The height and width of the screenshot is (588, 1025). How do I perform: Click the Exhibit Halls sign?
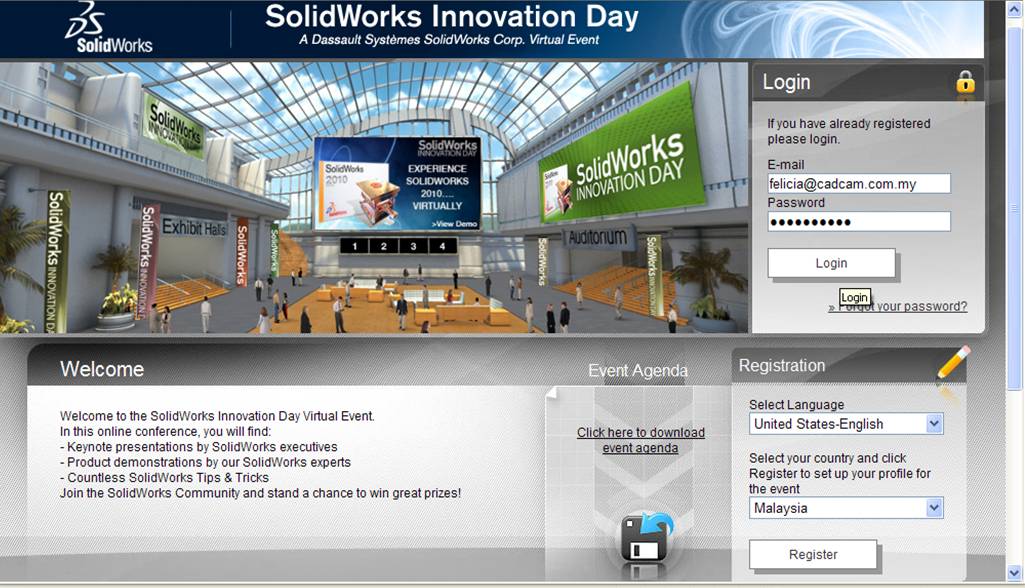click(x=193, y=228)
